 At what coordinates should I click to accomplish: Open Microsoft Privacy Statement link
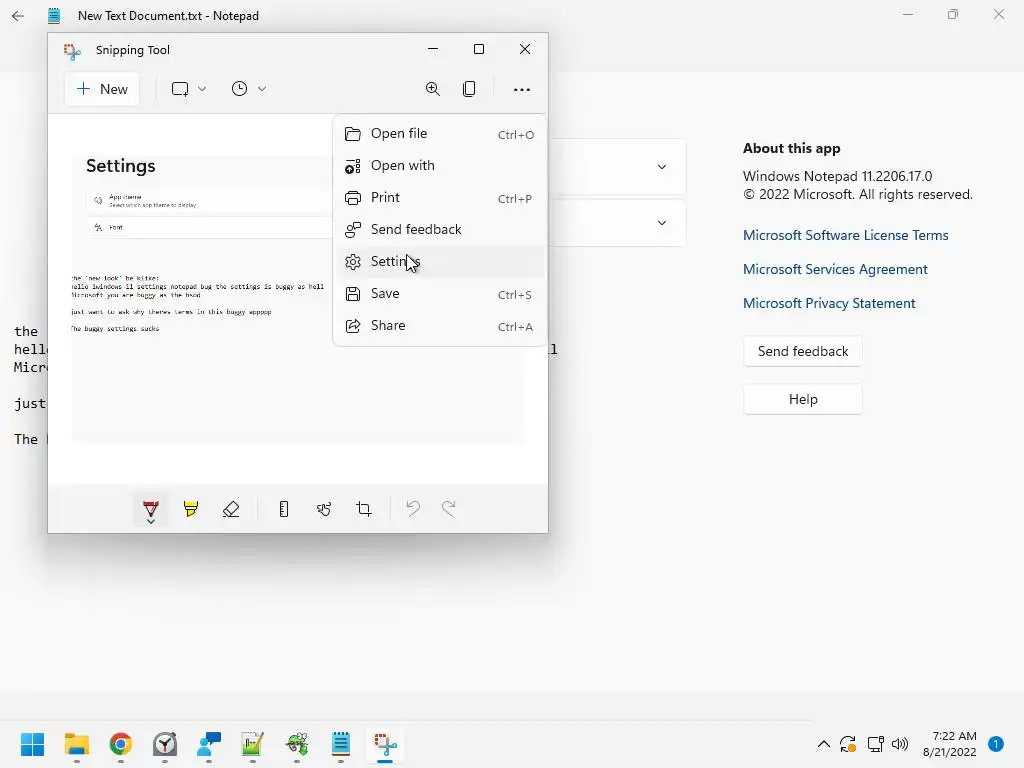pyautogui.click(x=829, y=304)
